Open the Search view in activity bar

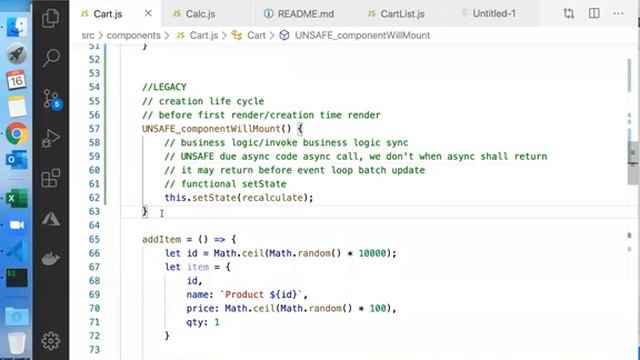[x=51, y=58]
